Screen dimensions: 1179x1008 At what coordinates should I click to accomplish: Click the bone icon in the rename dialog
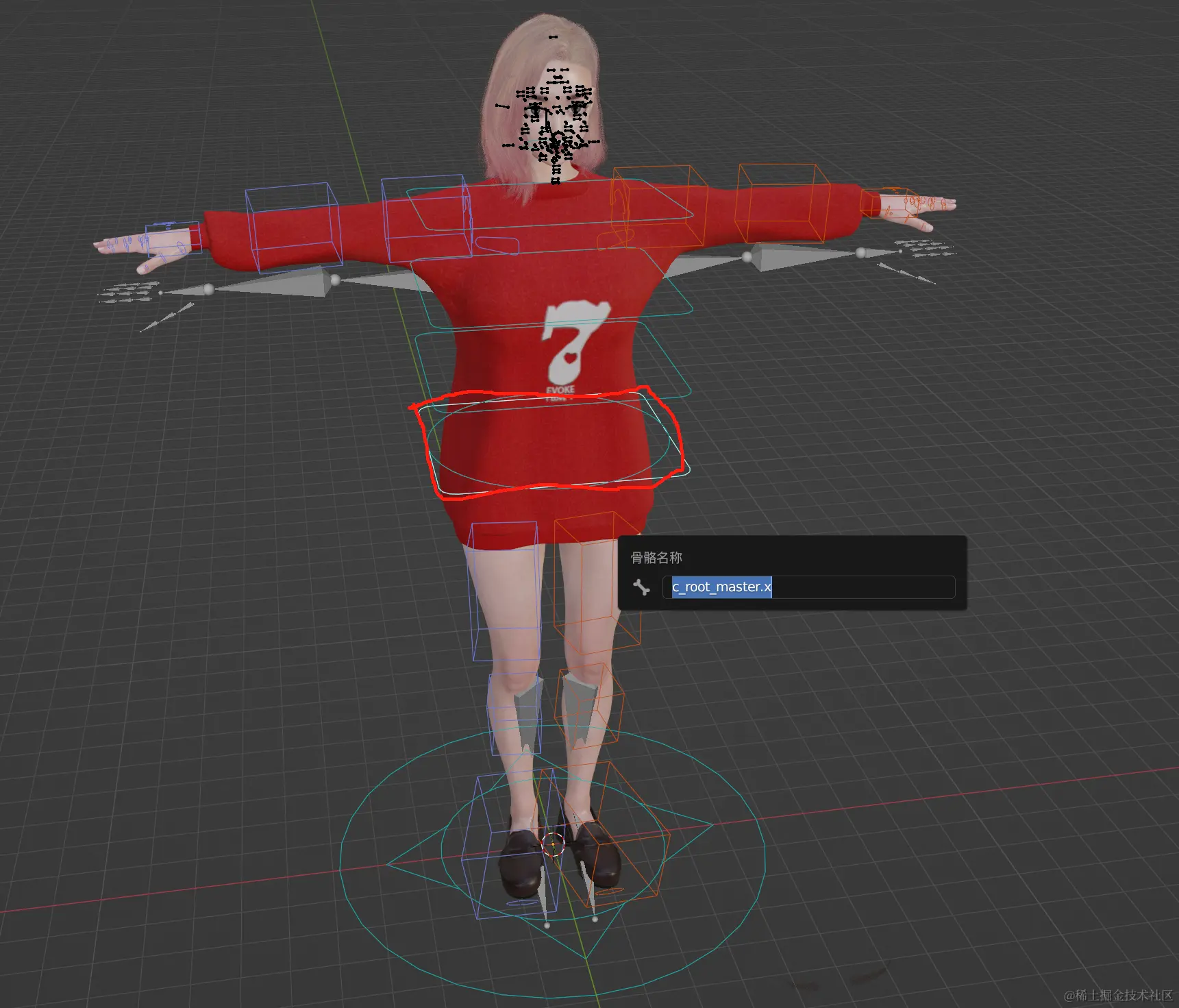point(643,588)
